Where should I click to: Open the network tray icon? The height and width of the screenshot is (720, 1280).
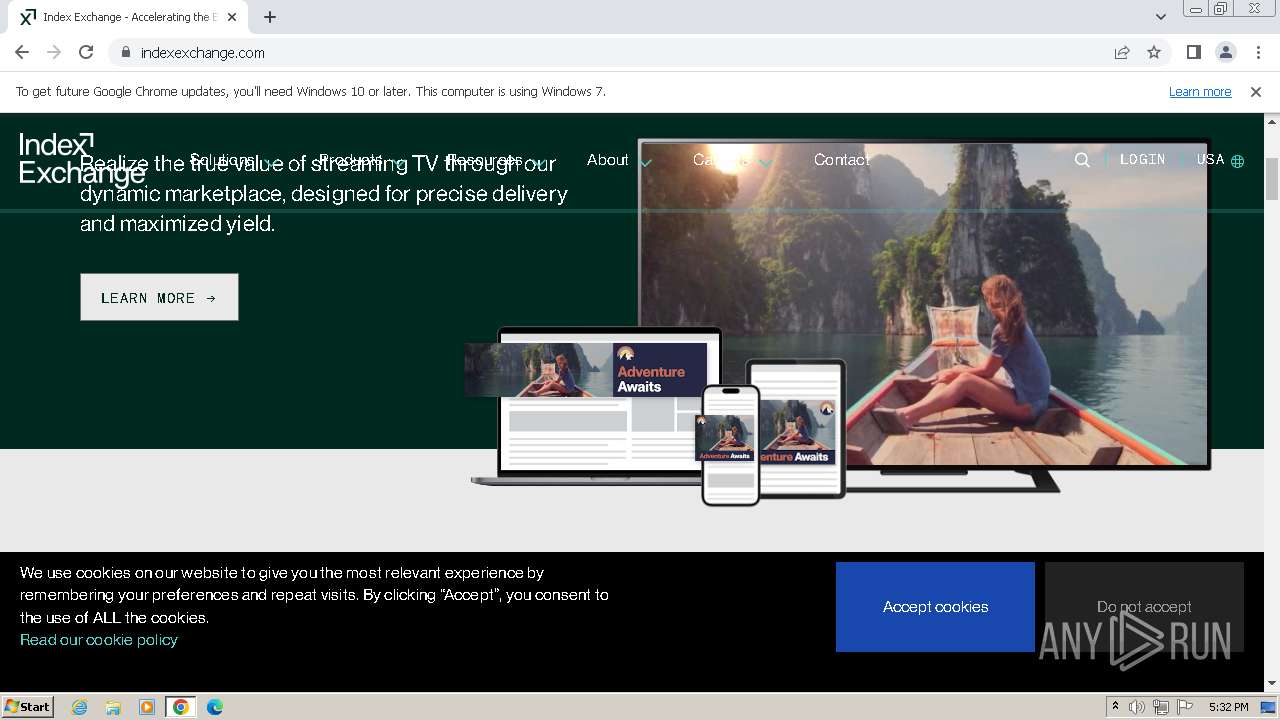point(1161,707)
